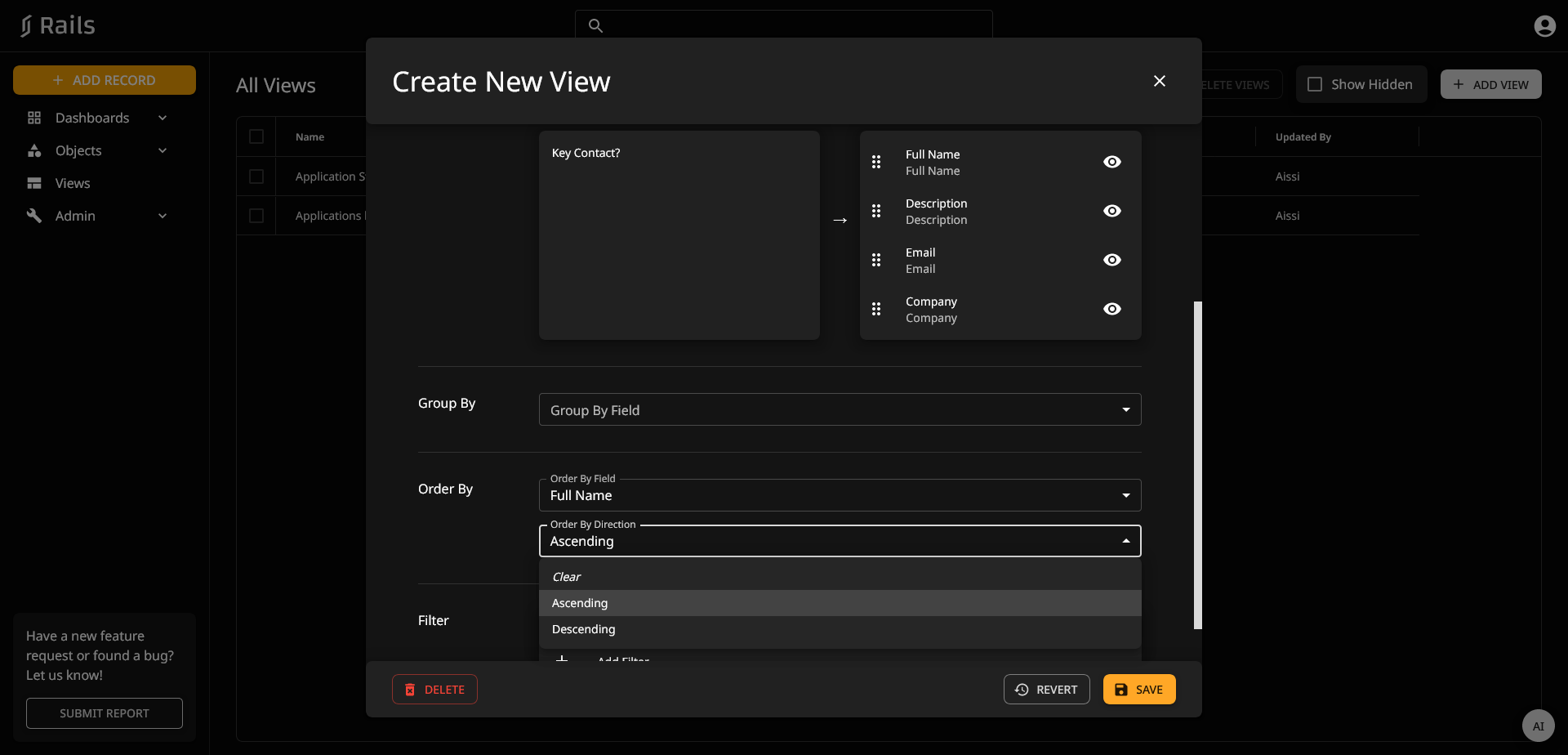
Task: Click the Rails logo
Action: [x=58, y=26]
